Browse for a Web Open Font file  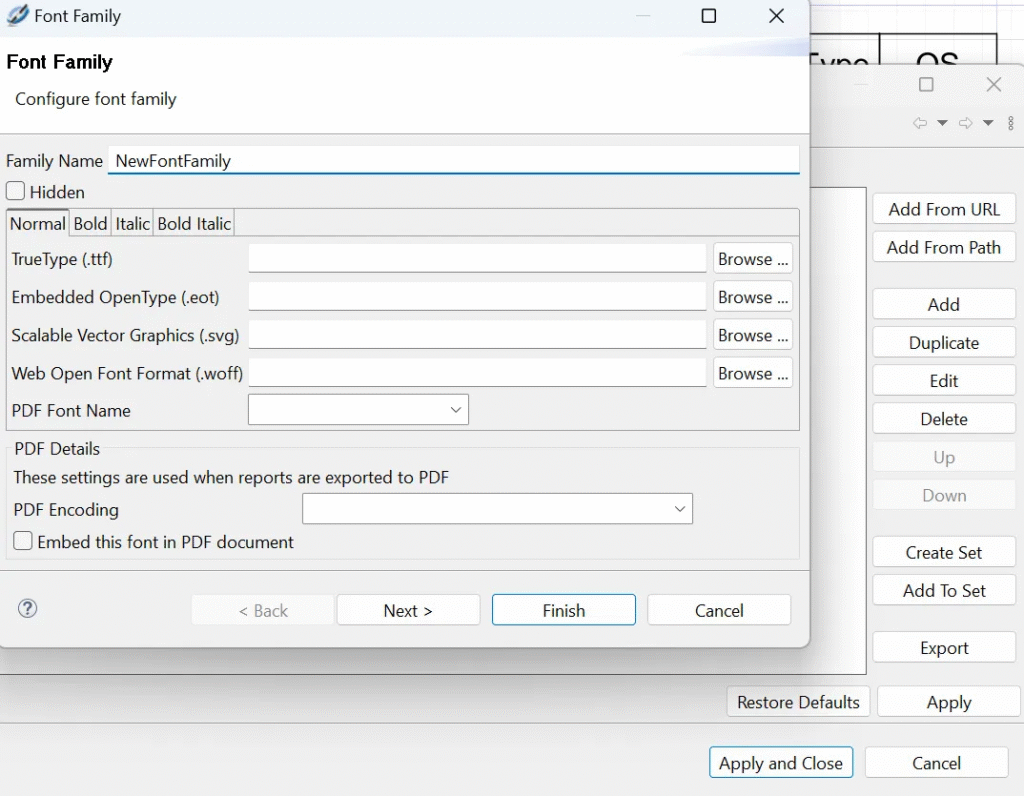(753, 373)
